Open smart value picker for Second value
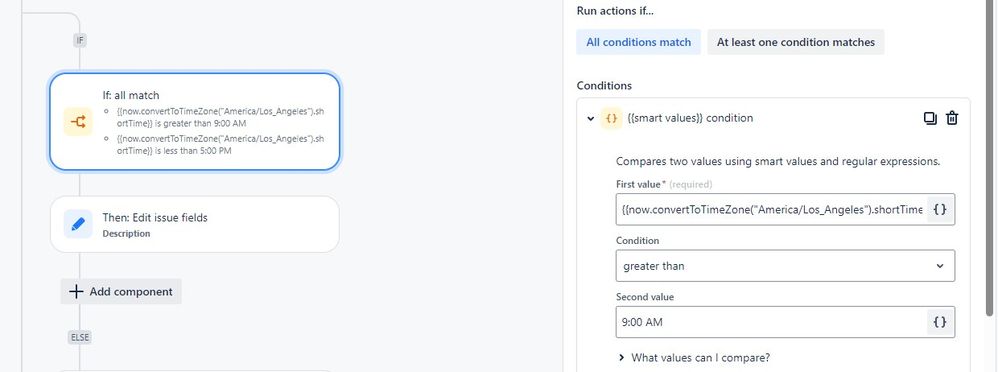998x372 pixels. click(x=940, y=322)
